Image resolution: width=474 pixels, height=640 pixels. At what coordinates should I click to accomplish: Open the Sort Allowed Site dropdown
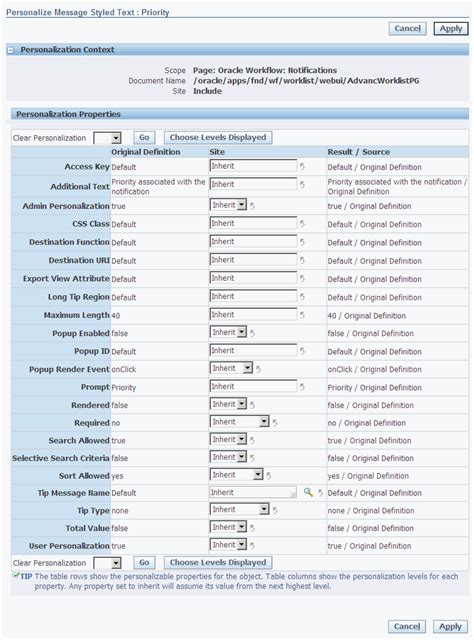237,475
